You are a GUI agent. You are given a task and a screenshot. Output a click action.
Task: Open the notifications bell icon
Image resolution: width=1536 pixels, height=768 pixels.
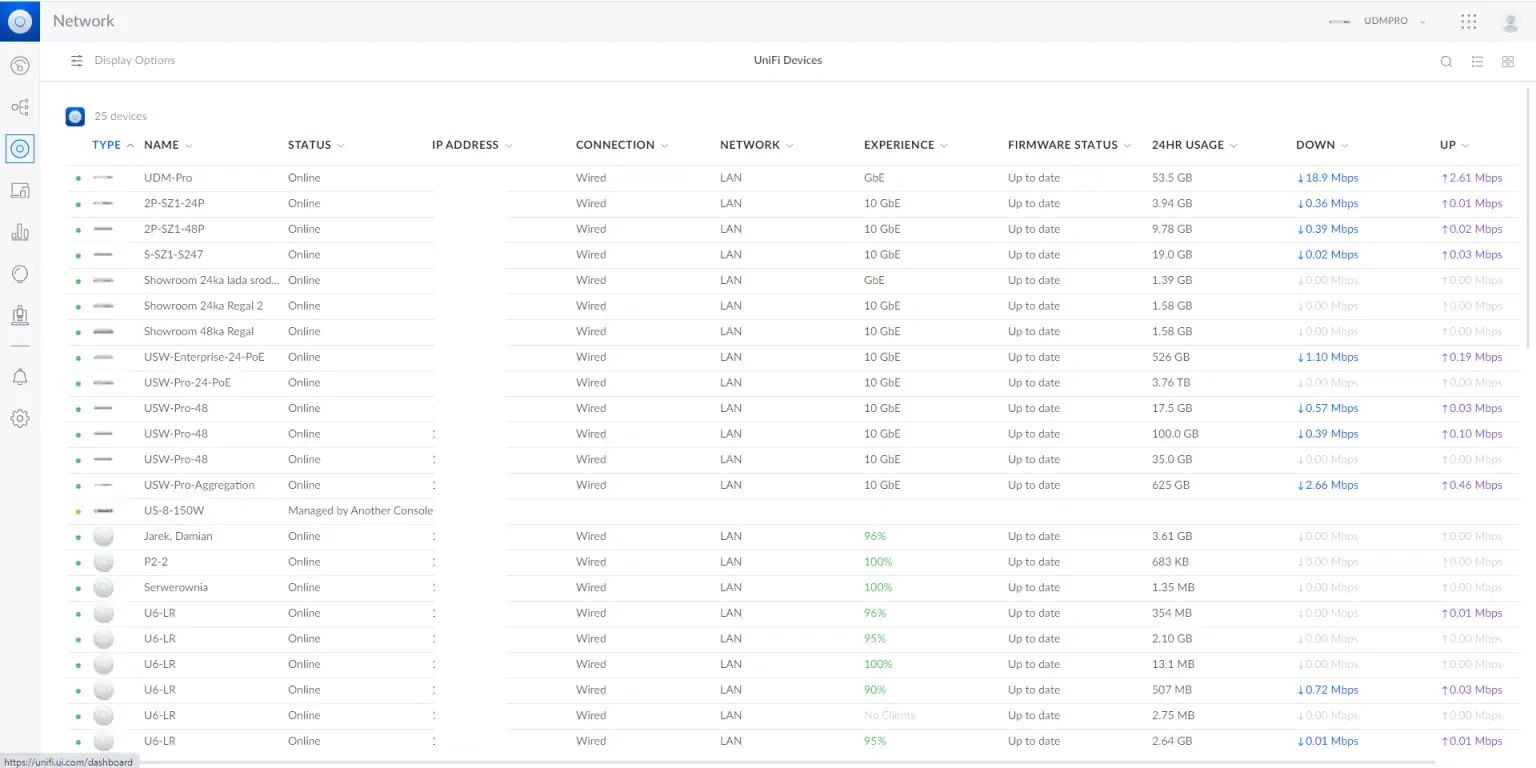click(x=19, y=377)
